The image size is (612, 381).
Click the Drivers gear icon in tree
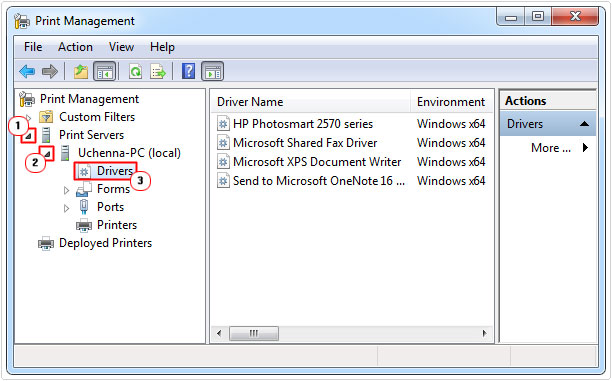84,171
